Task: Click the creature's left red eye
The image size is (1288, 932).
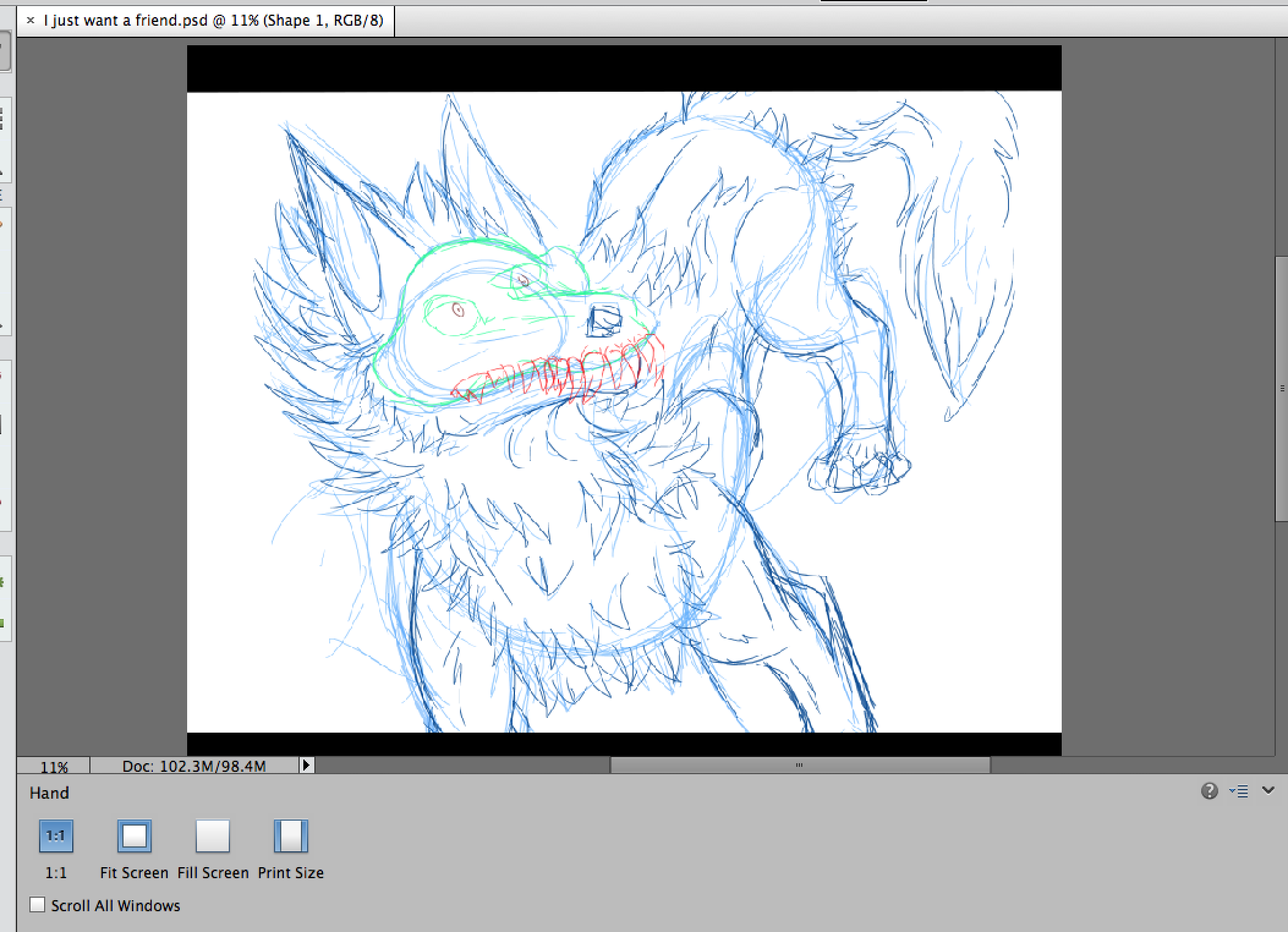Action: [458, 310]
